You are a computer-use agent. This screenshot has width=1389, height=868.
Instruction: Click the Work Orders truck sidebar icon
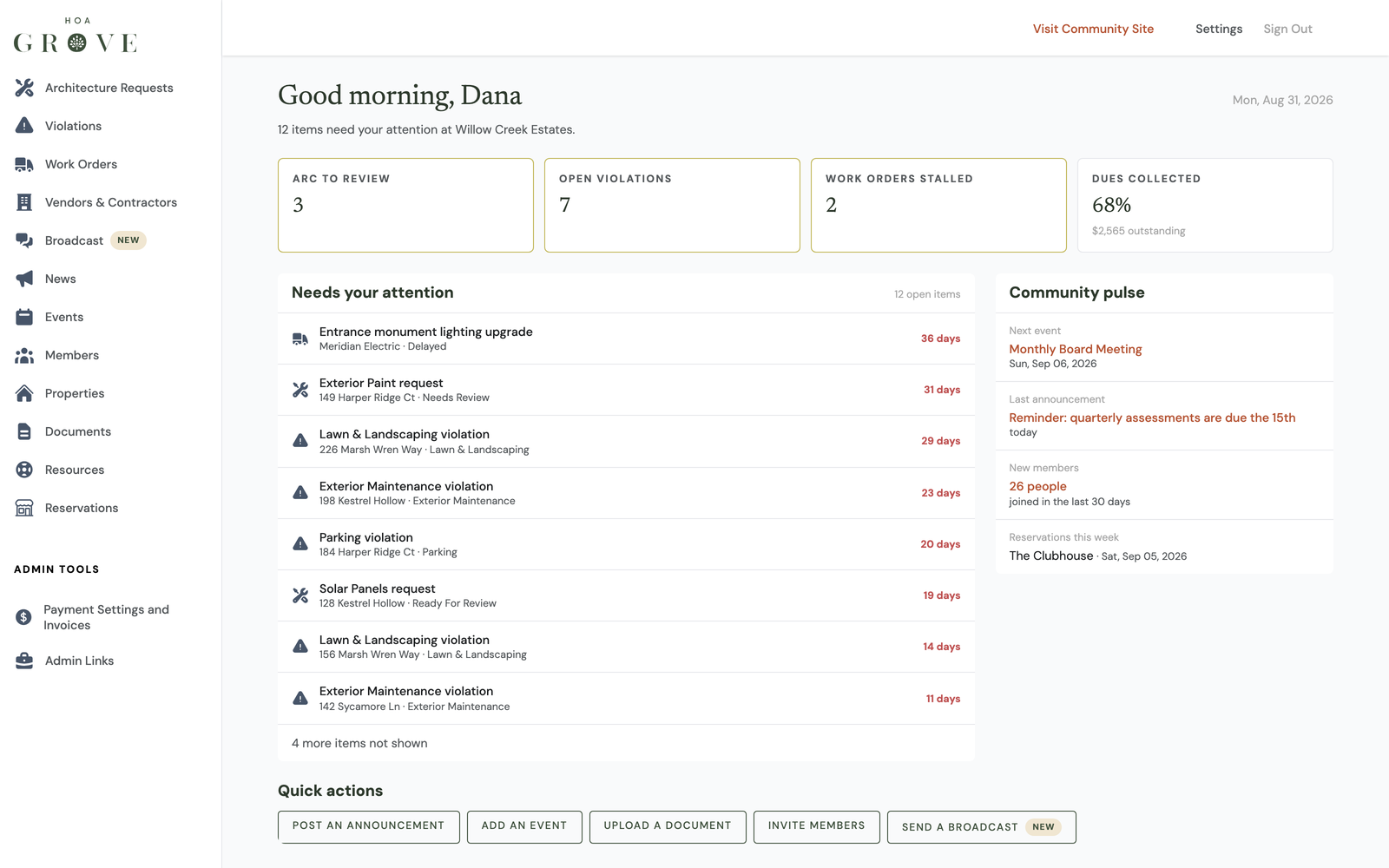[24, 164]
